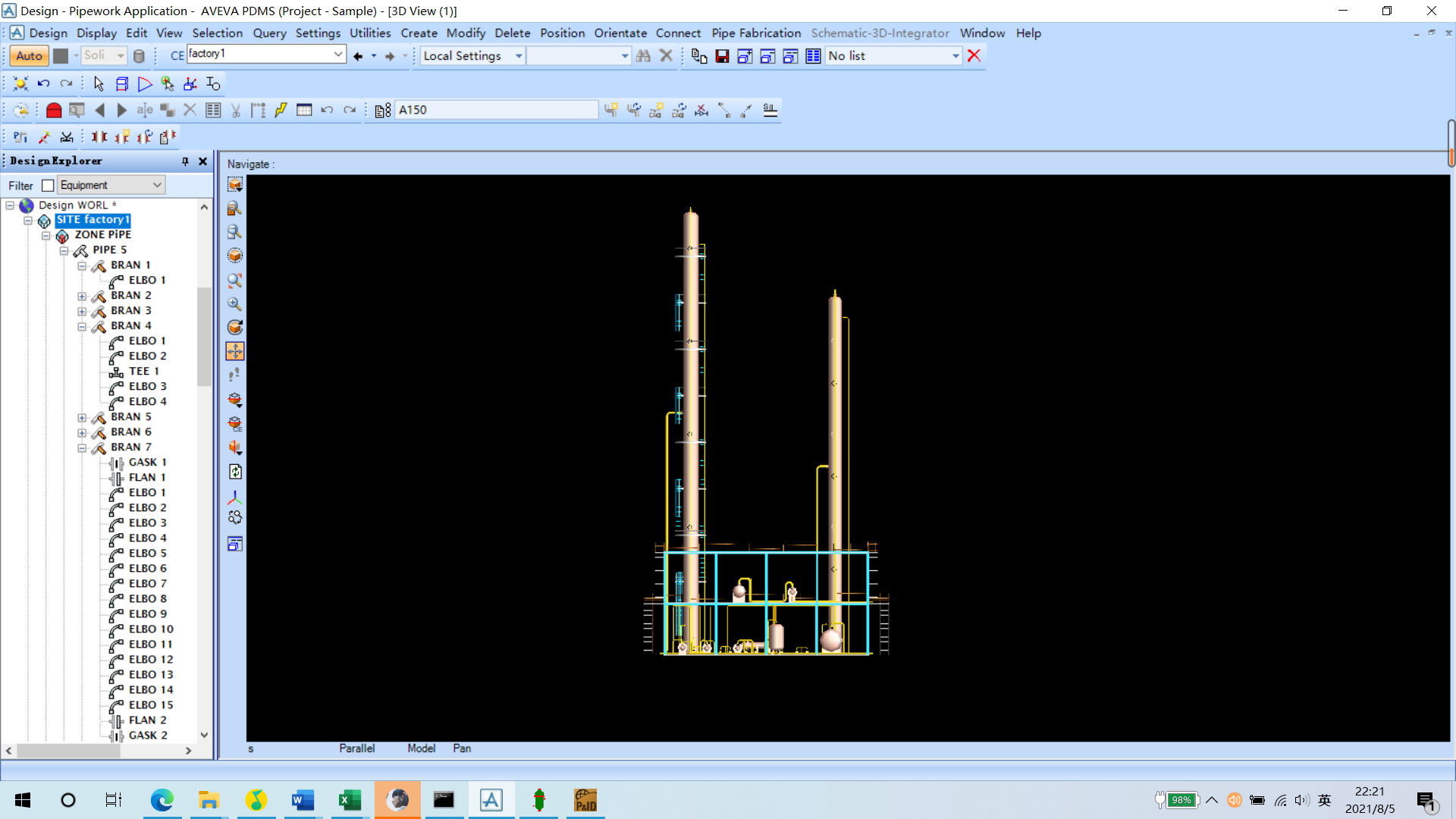This screenshot has width=1456, height=819.
Task: Open the Orientate menu
Action: point(620,33)
